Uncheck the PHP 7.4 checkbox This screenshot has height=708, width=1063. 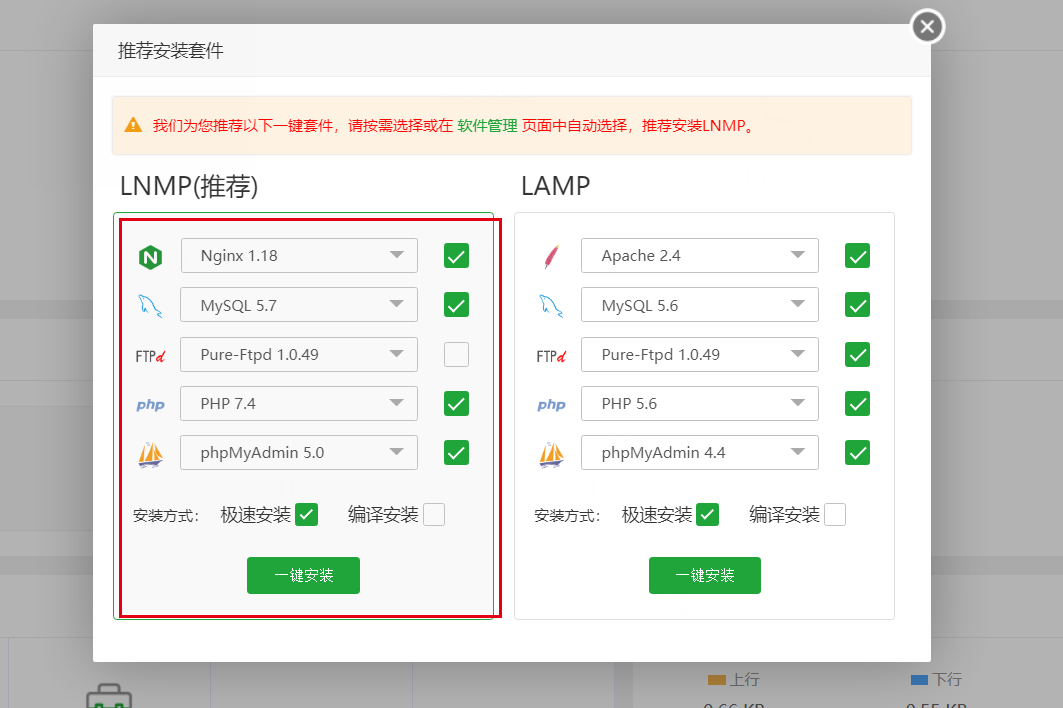[456, 404]
